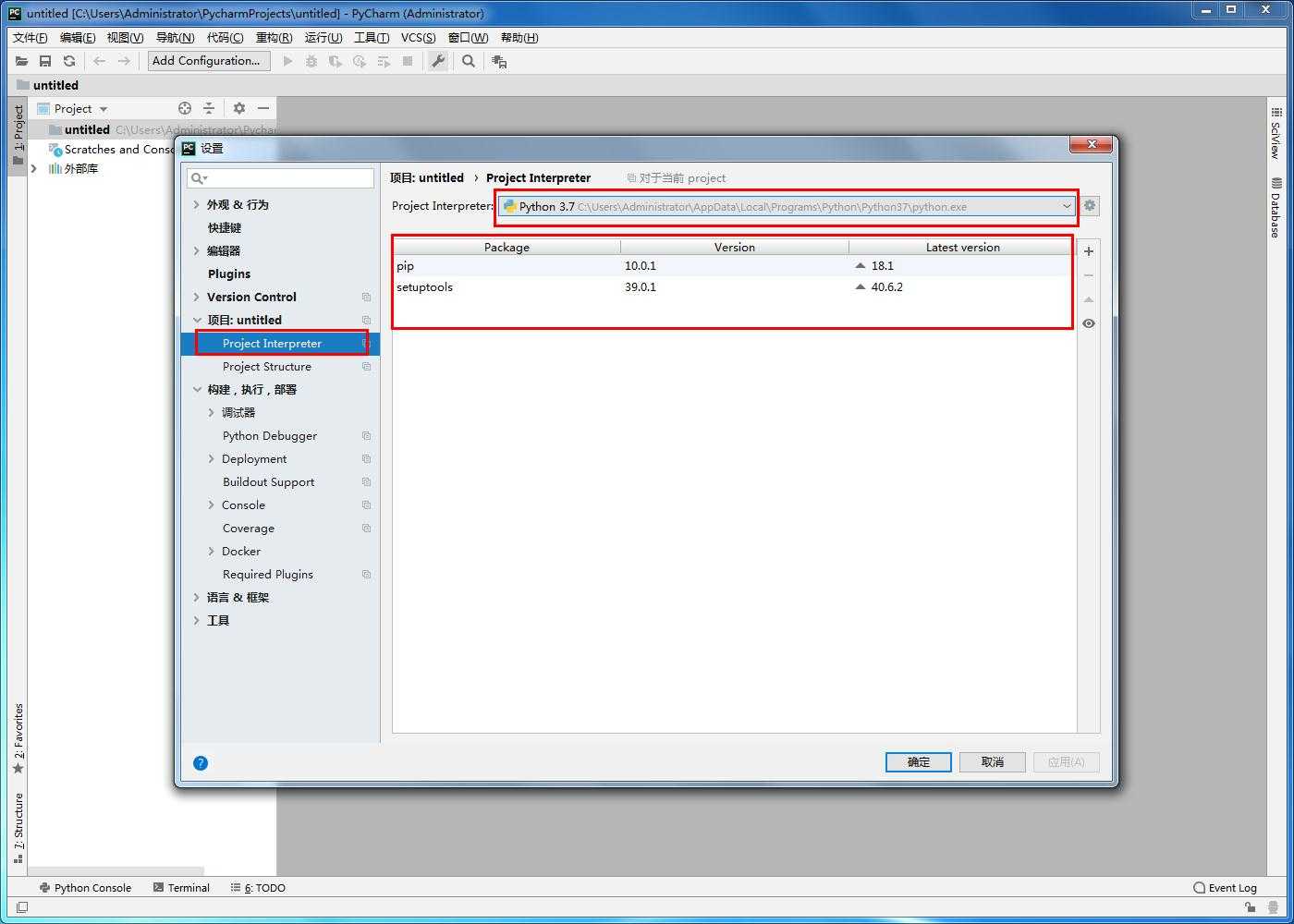Select the pip package row
This screenshot has height=924, width=1294.
[734, 265]
